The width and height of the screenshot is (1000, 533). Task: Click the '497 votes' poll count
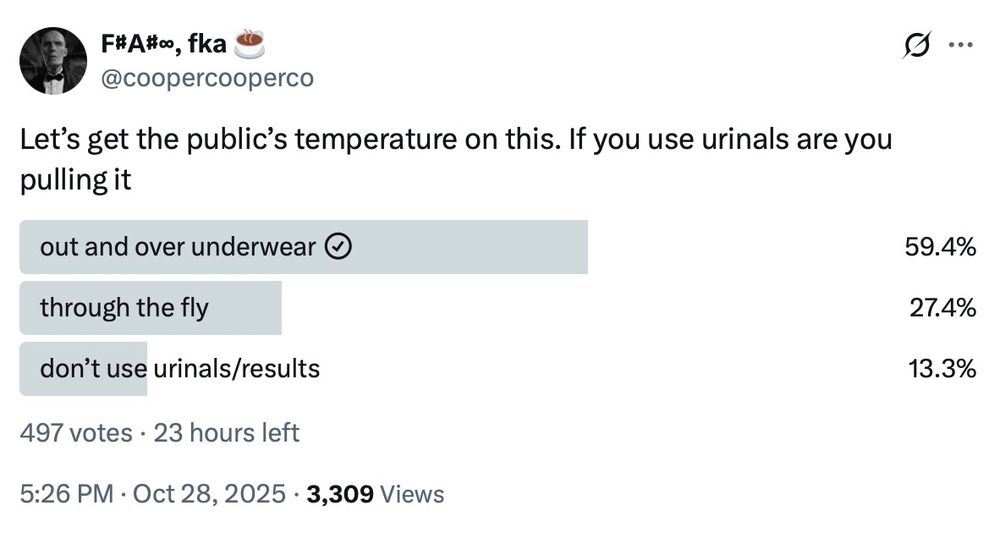(76, 432)
